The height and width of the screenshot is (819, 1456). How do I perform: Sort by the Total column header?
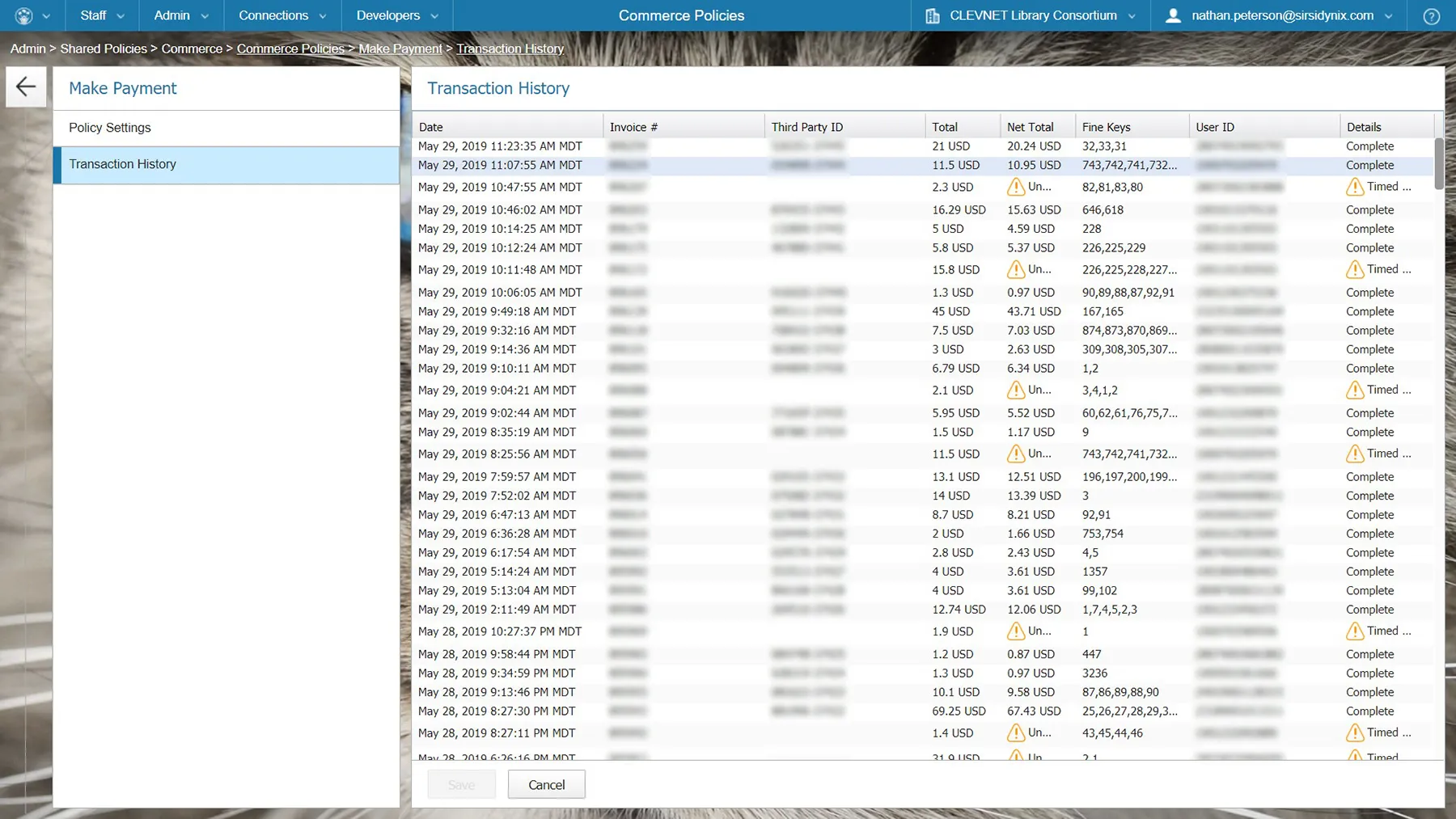pos(963,127)
